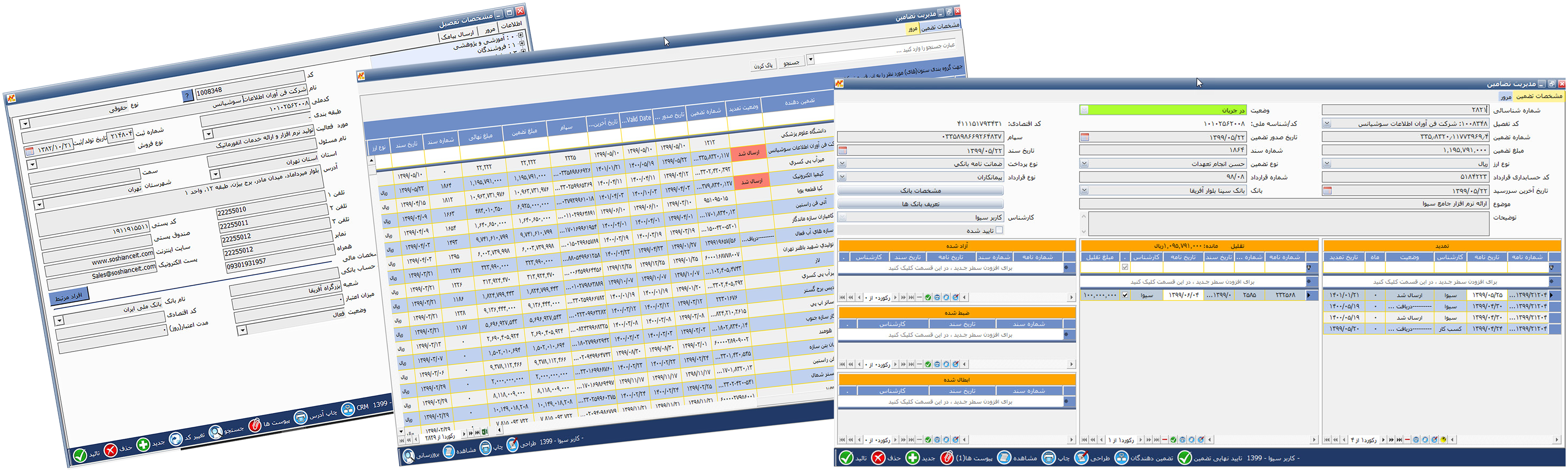Image resolution: width=1568 pixels, height=470 pixels.
Task: Click شماره تضمین input field
Action: pyautogui.click(x=1406, y=137)
